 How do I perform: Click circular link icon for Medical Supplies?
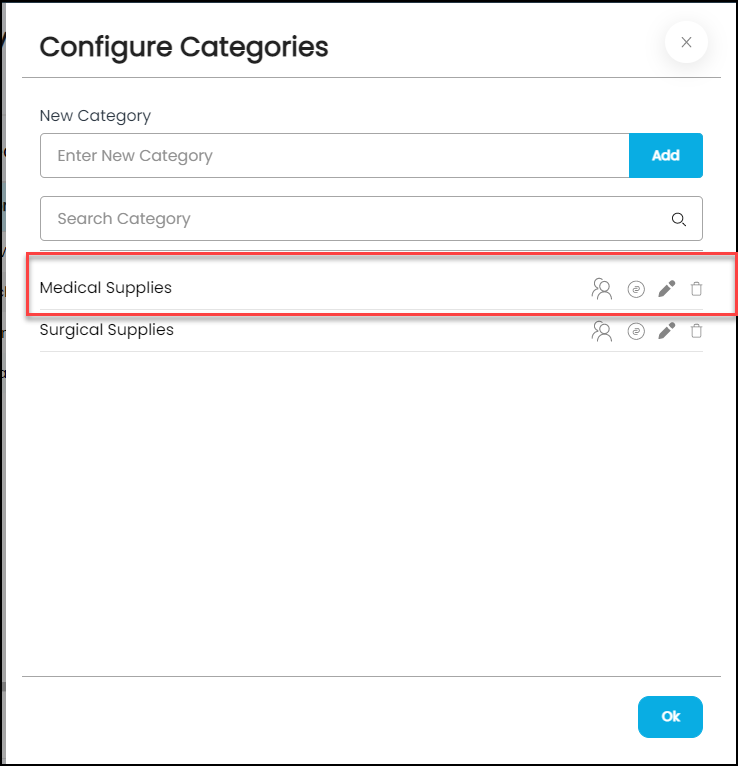tap(635, 289)
